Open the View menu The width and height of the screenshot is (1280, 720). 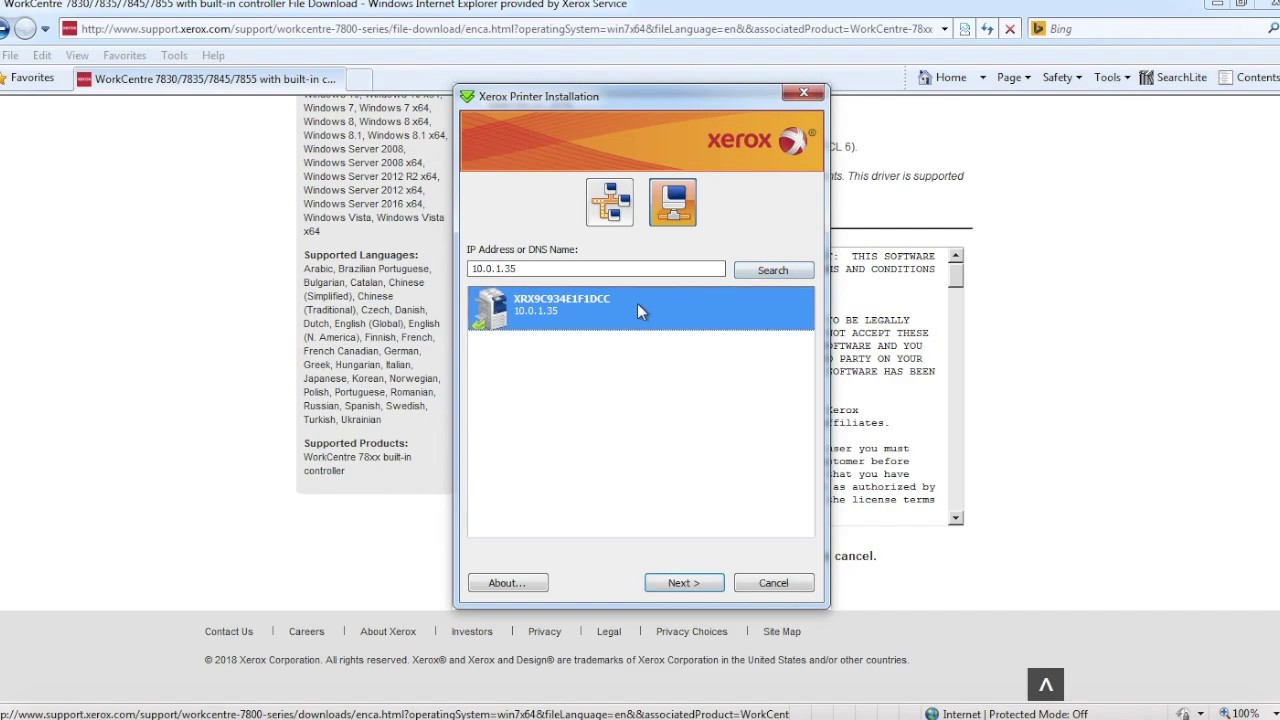point(77,55)
